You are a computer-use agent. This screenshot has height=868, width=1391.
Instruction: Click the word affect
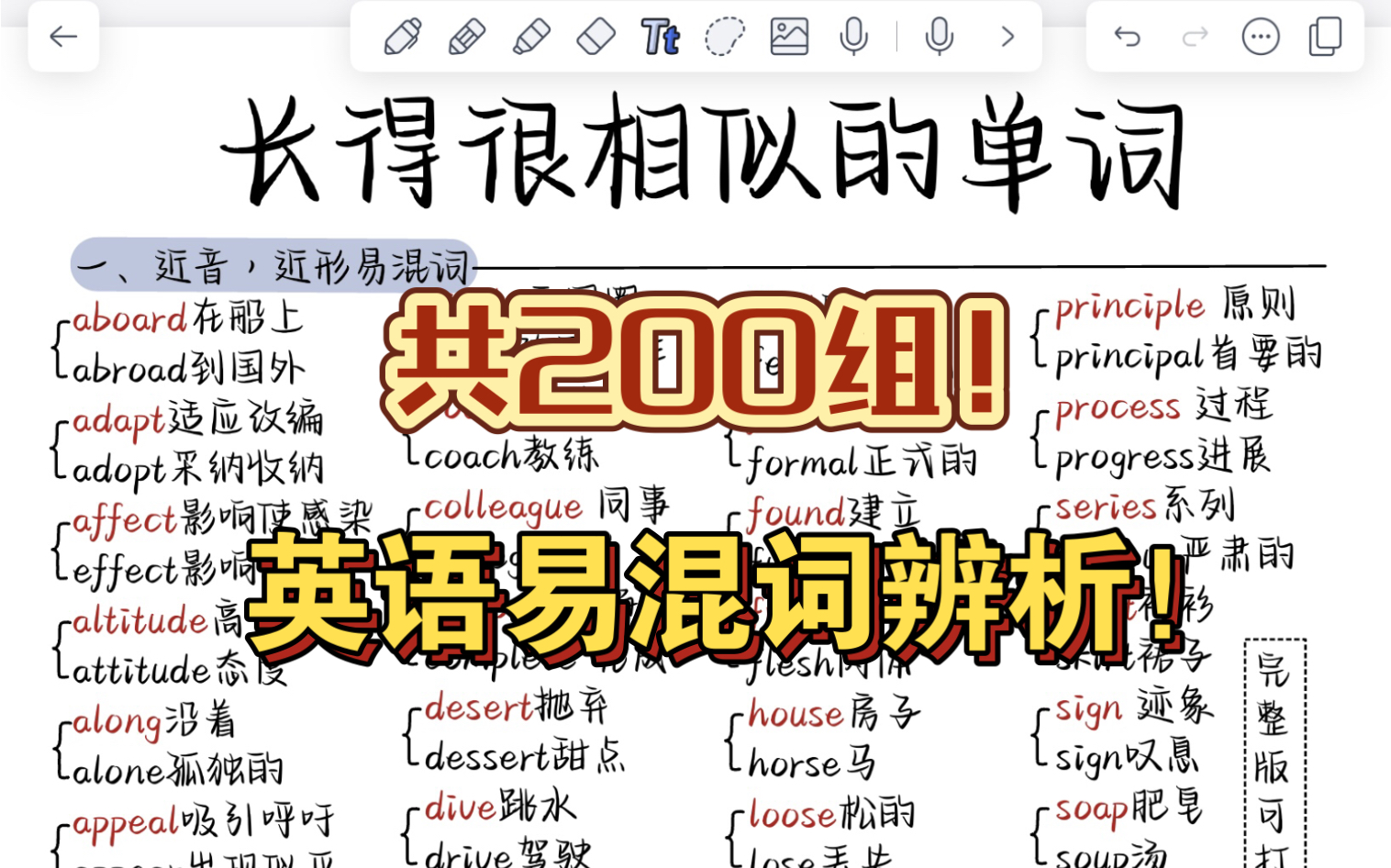click(x=124, y=521)
